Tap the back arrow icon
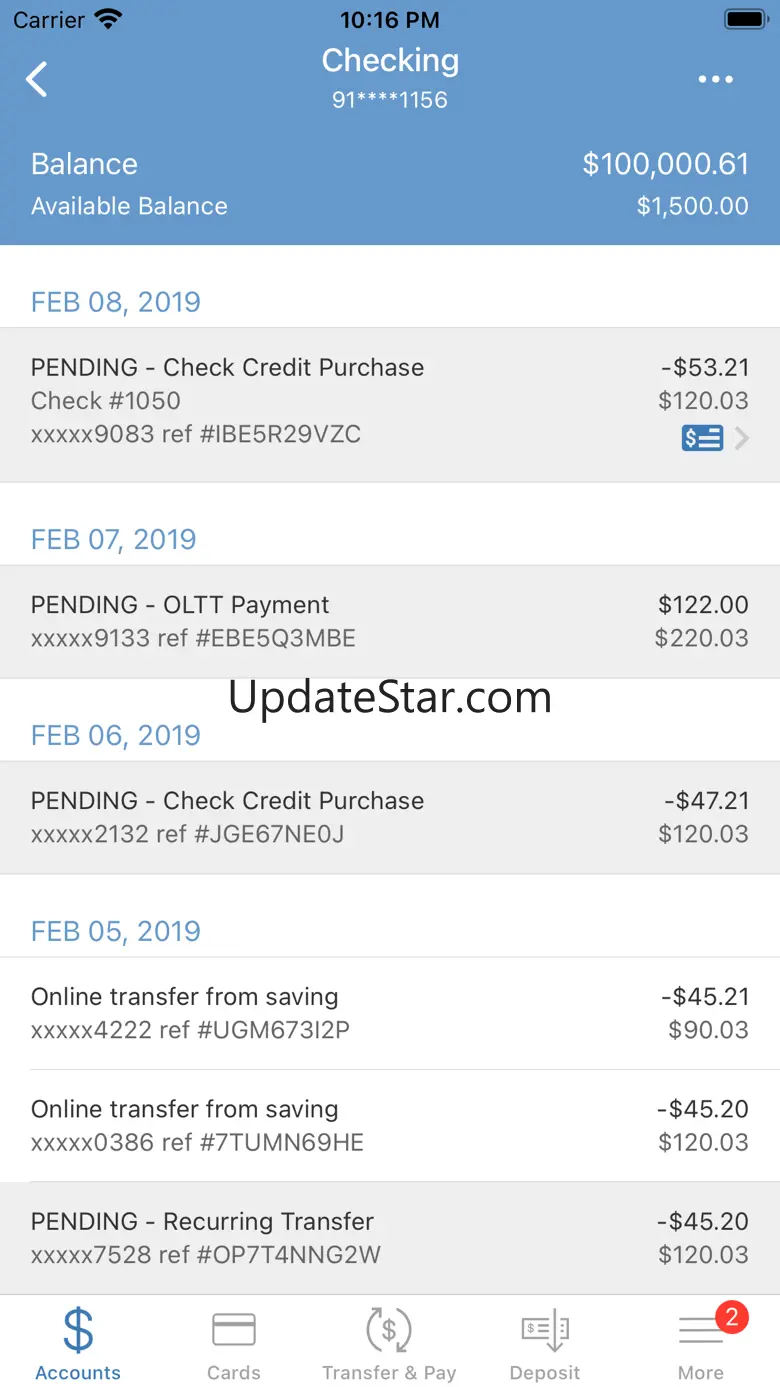The image size is (780, 1387). 37,79
